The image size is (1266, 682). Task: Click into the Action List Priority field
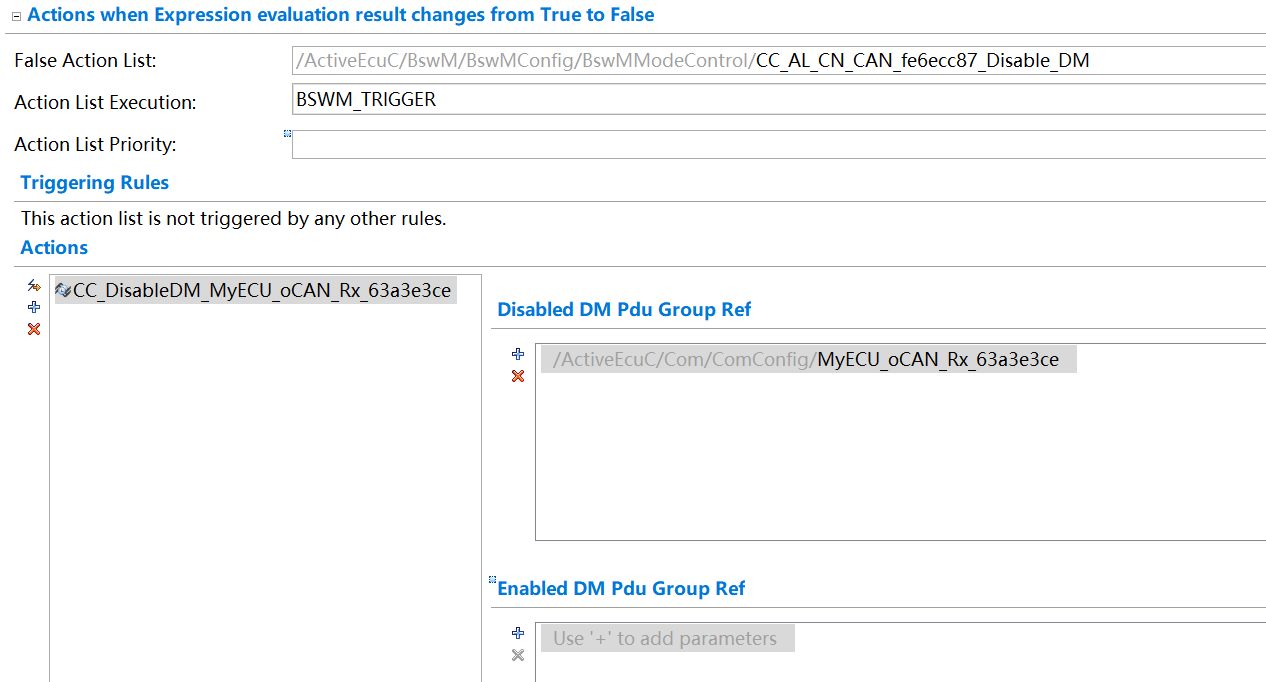[x=779, y=144]
